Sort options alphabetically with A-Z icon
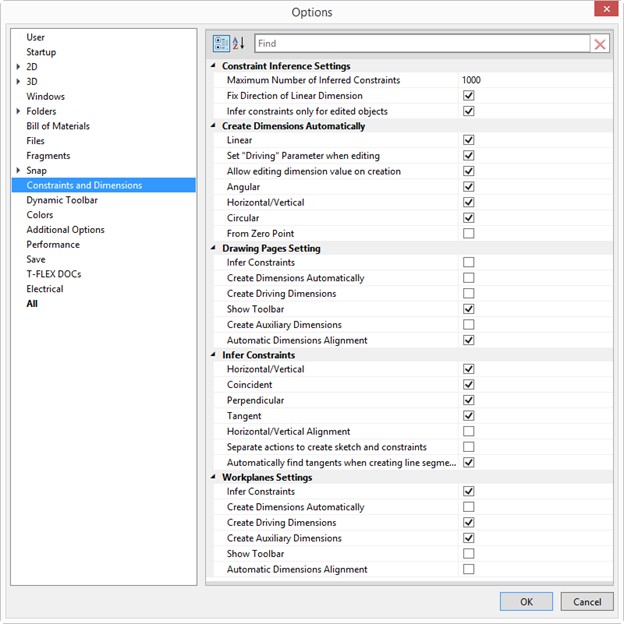This screenshot has width=624, height=624. pos(238,43)
